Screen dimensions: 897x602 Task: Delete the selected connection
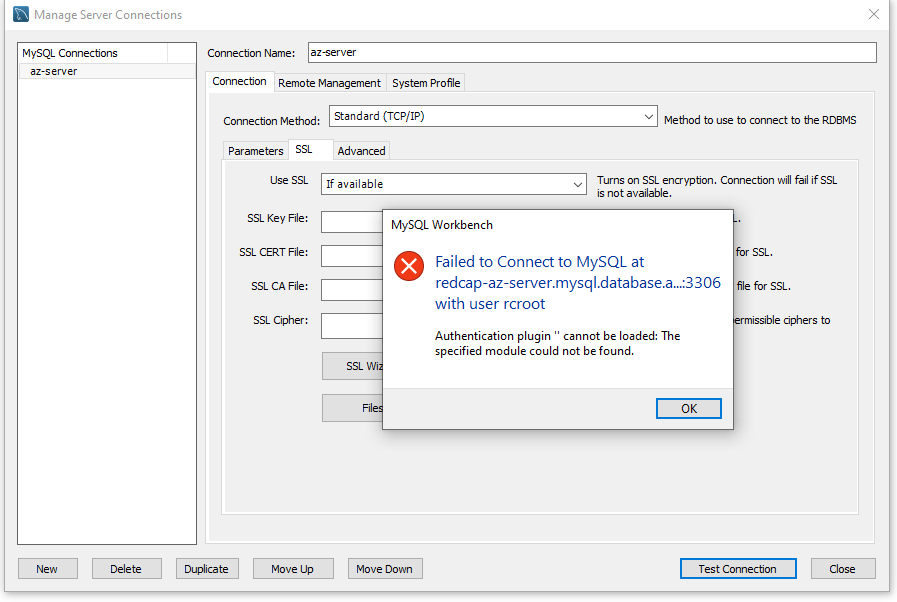point(126,569)
